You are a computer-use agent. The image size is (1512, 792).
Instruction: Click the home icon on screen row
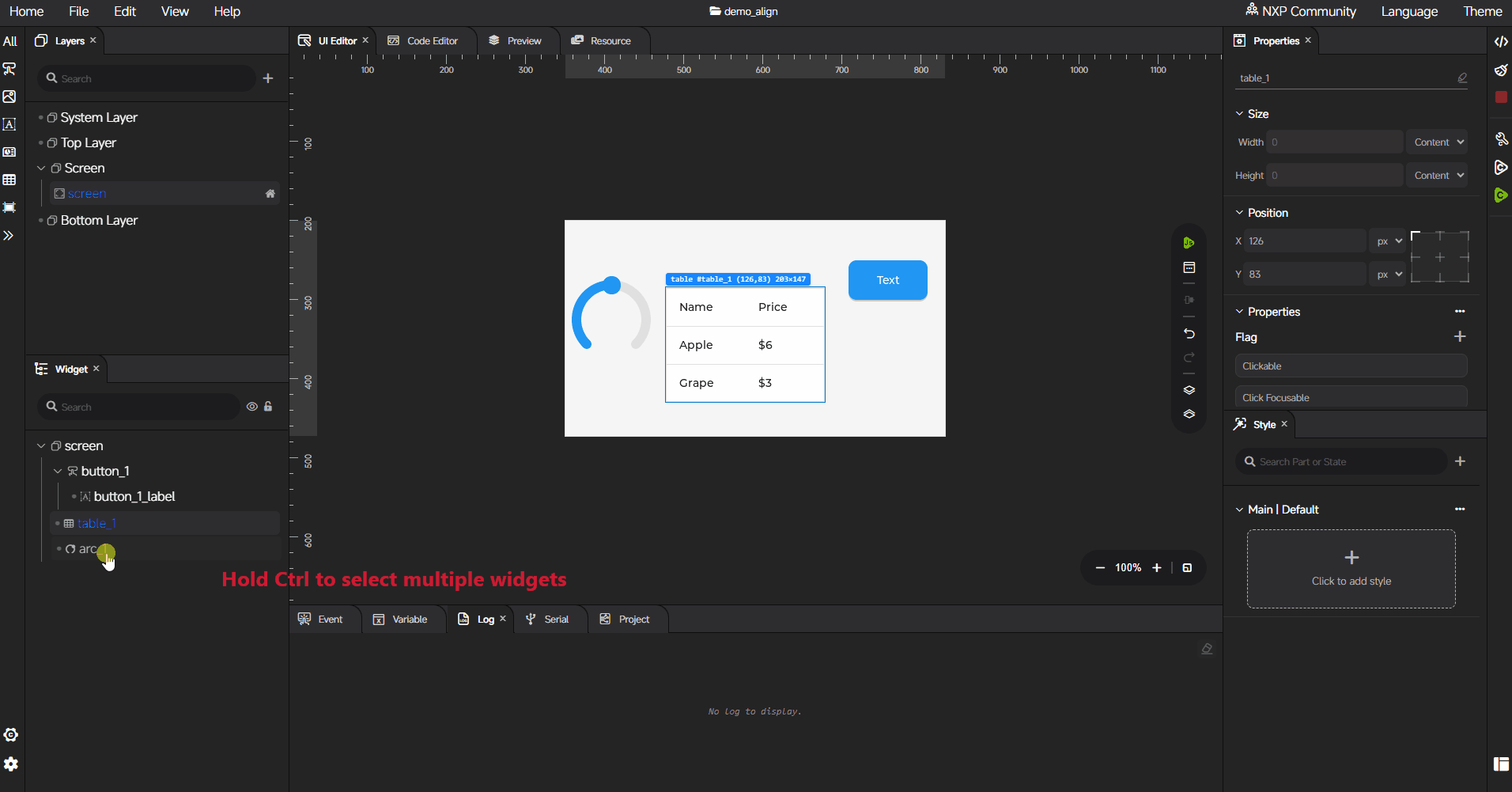(270, 194)
